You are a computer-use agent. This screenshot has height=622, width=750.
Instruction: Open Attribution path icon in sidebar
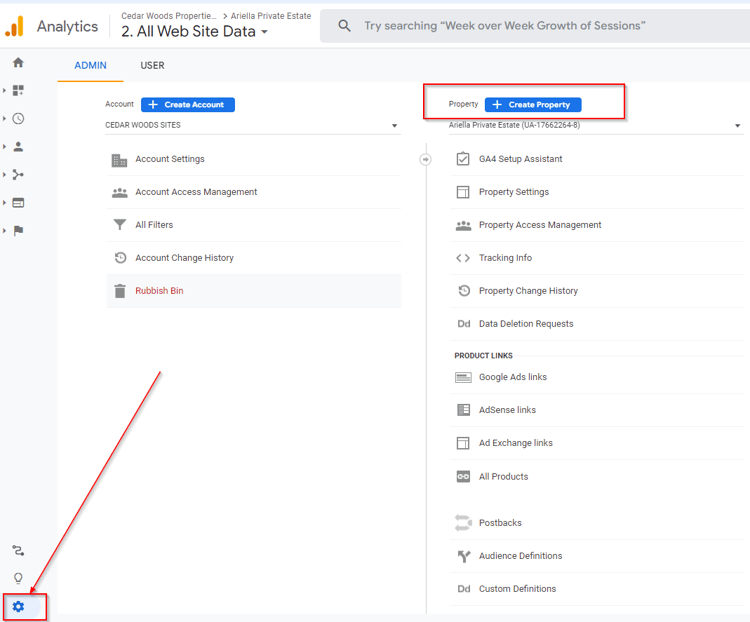18,551
